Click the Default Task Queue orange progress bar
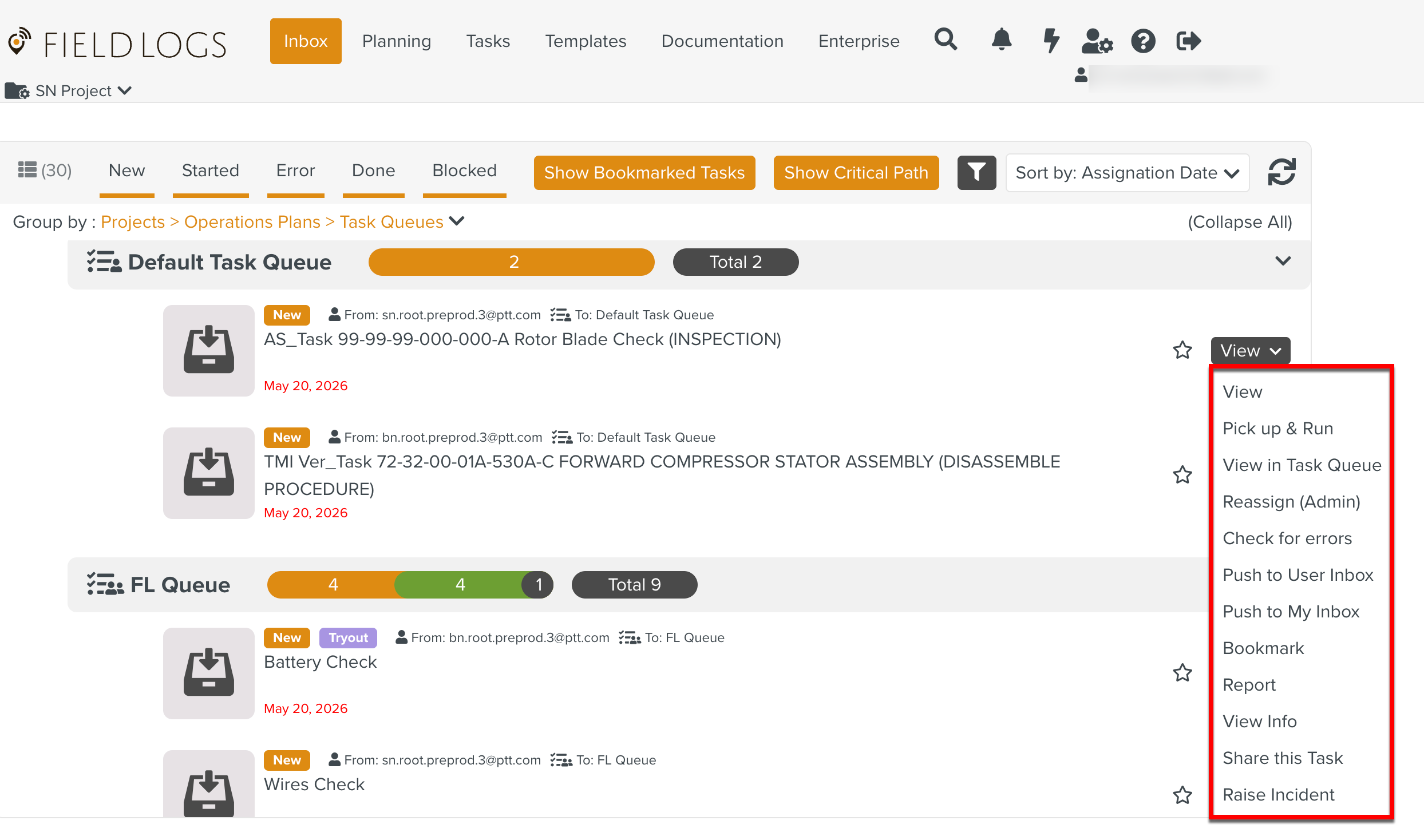 tap(511, 262)
